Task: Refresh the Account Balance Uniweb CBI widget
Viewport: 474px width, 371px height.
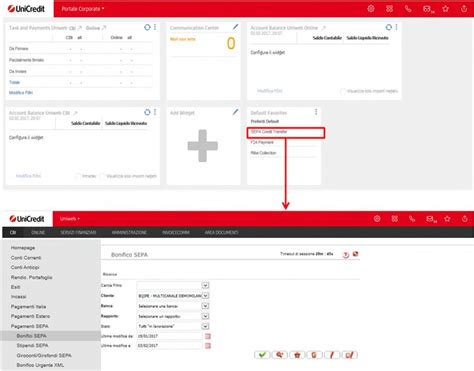Action: [147, 112]
